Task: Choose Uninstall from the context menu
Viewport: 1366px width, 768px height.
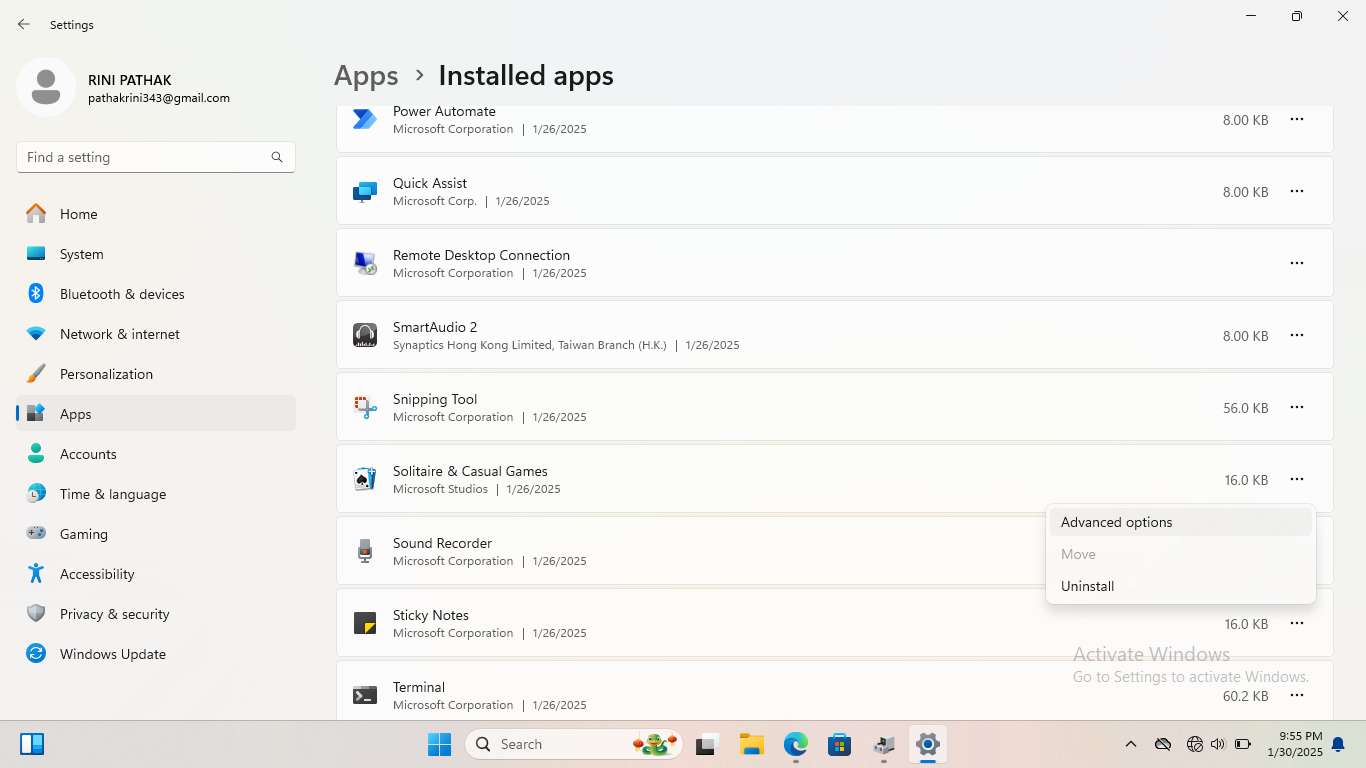Action: 1087,586
